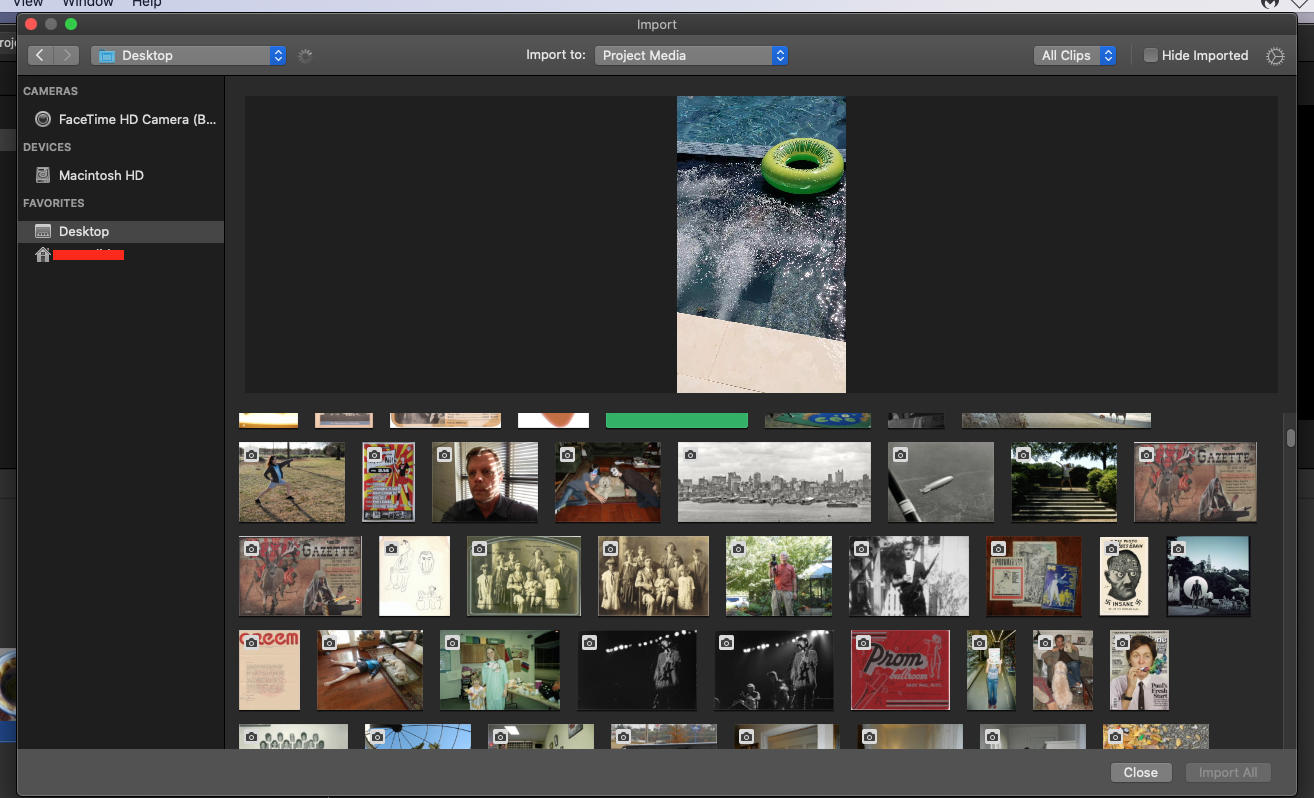Click the media browser scrollbar handle
Viewport: 1314px width, 798px height.
pos(1291,437)
